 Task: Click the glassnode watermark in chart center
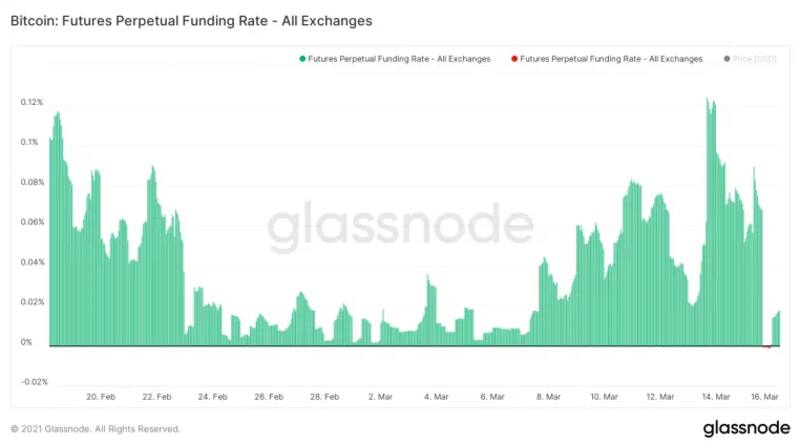(x=400, y=230)
